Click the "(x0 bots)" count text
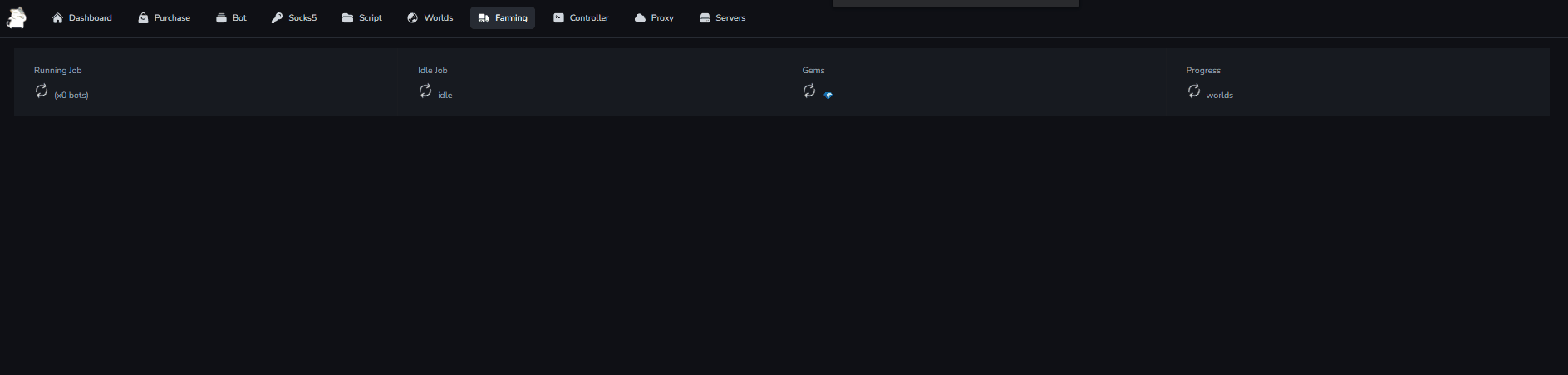1568x375 pixels. 71,96
